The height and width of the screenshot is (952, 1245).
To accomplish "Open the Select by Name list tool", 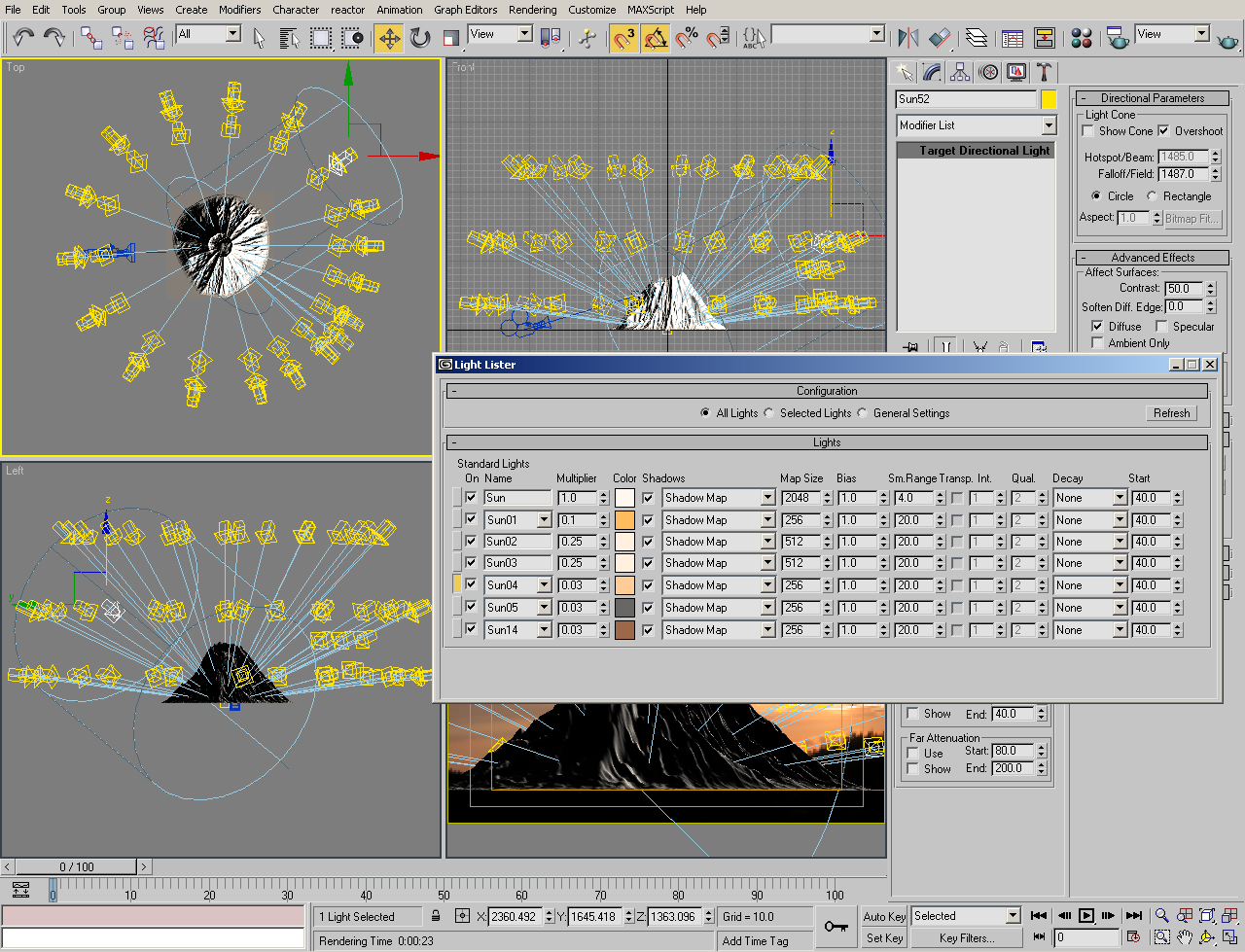I will click(289, 38).
